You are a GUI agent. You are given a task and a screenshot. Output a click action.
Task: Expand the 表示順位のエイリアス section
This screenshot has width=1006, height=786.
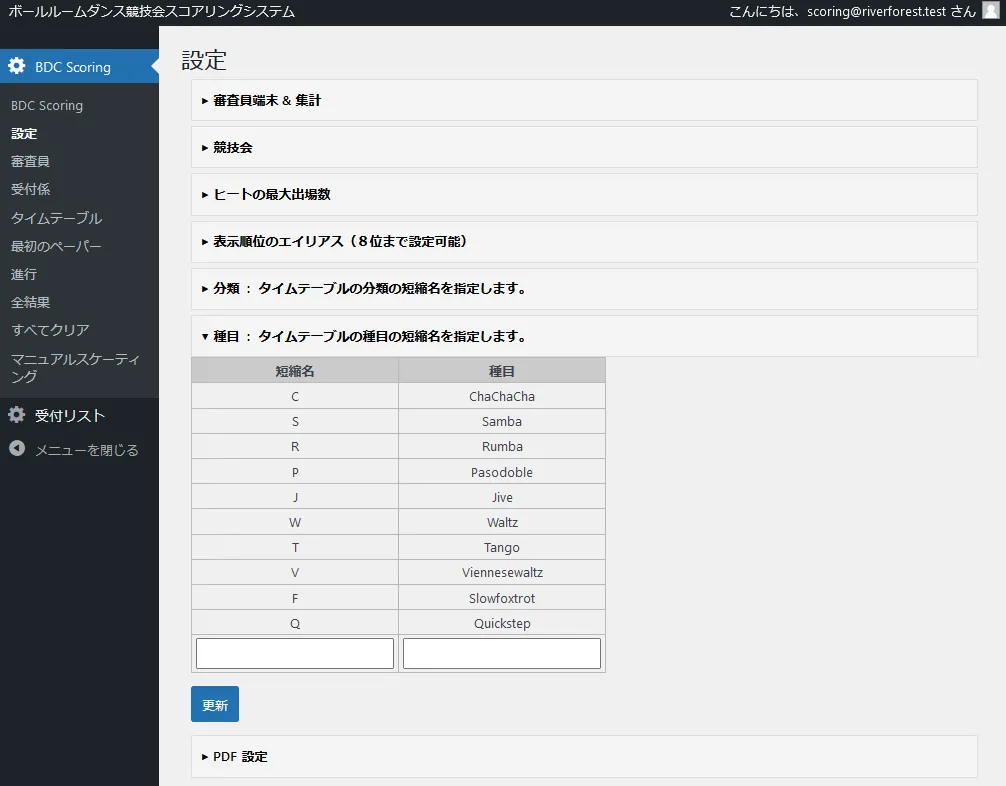340,241
